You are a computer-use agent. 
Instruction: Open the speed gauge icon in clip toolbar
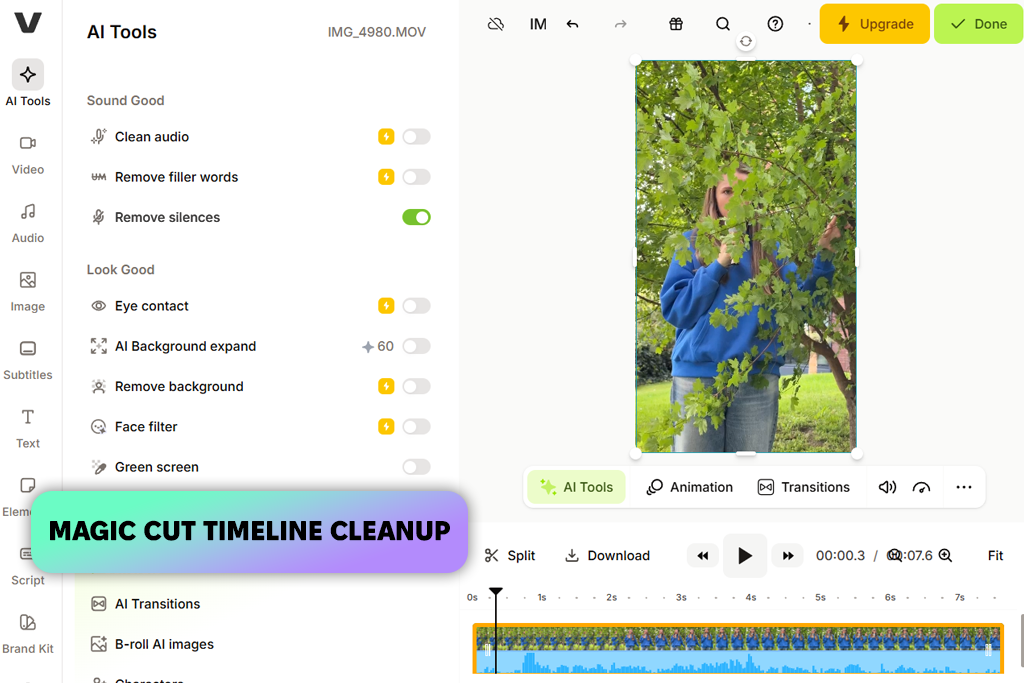(921, 487)
